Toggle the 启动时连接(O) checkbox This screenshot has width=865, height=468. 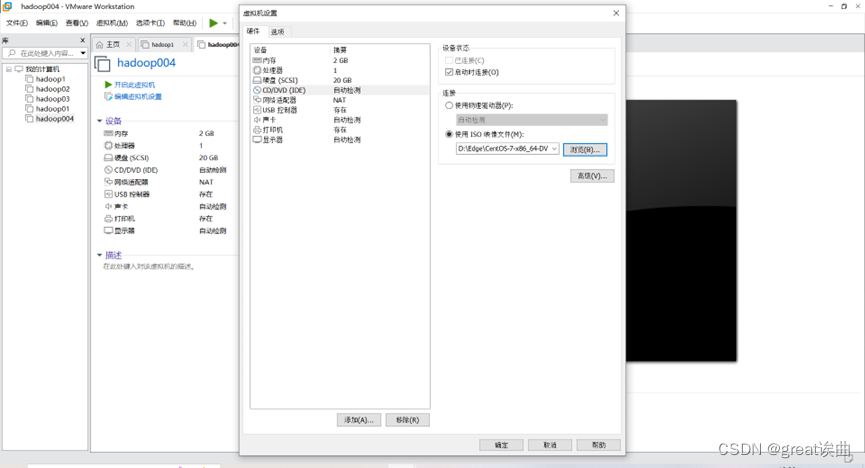449,72
